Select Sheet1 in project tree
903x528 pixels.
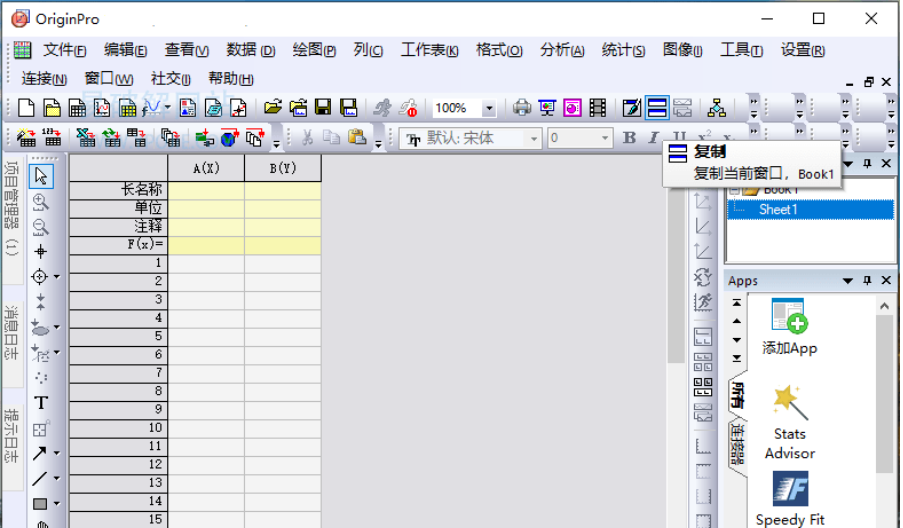(x=778, y=209)
